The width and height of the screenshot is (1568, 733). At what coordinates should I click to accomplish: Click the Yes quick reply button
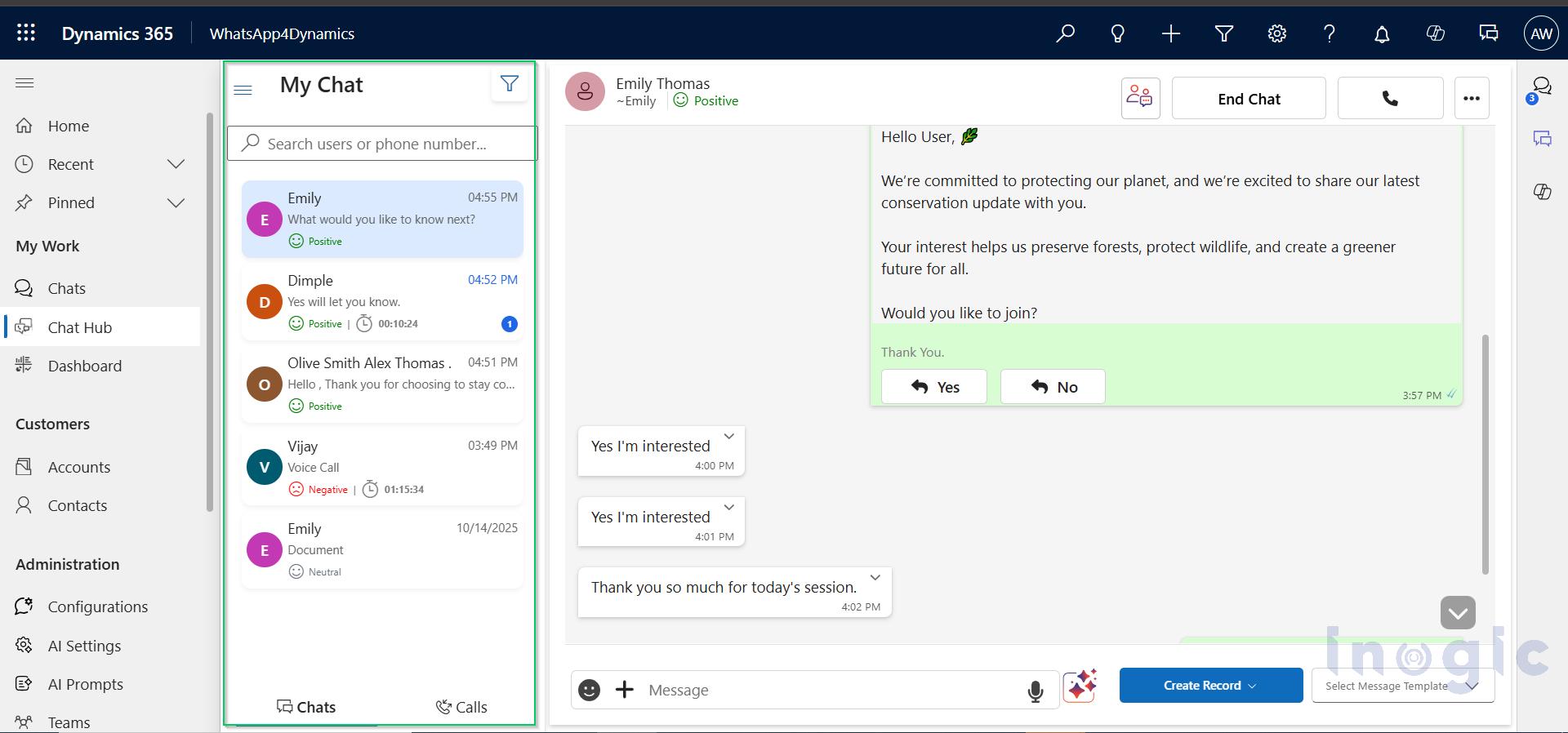(934, 387)
